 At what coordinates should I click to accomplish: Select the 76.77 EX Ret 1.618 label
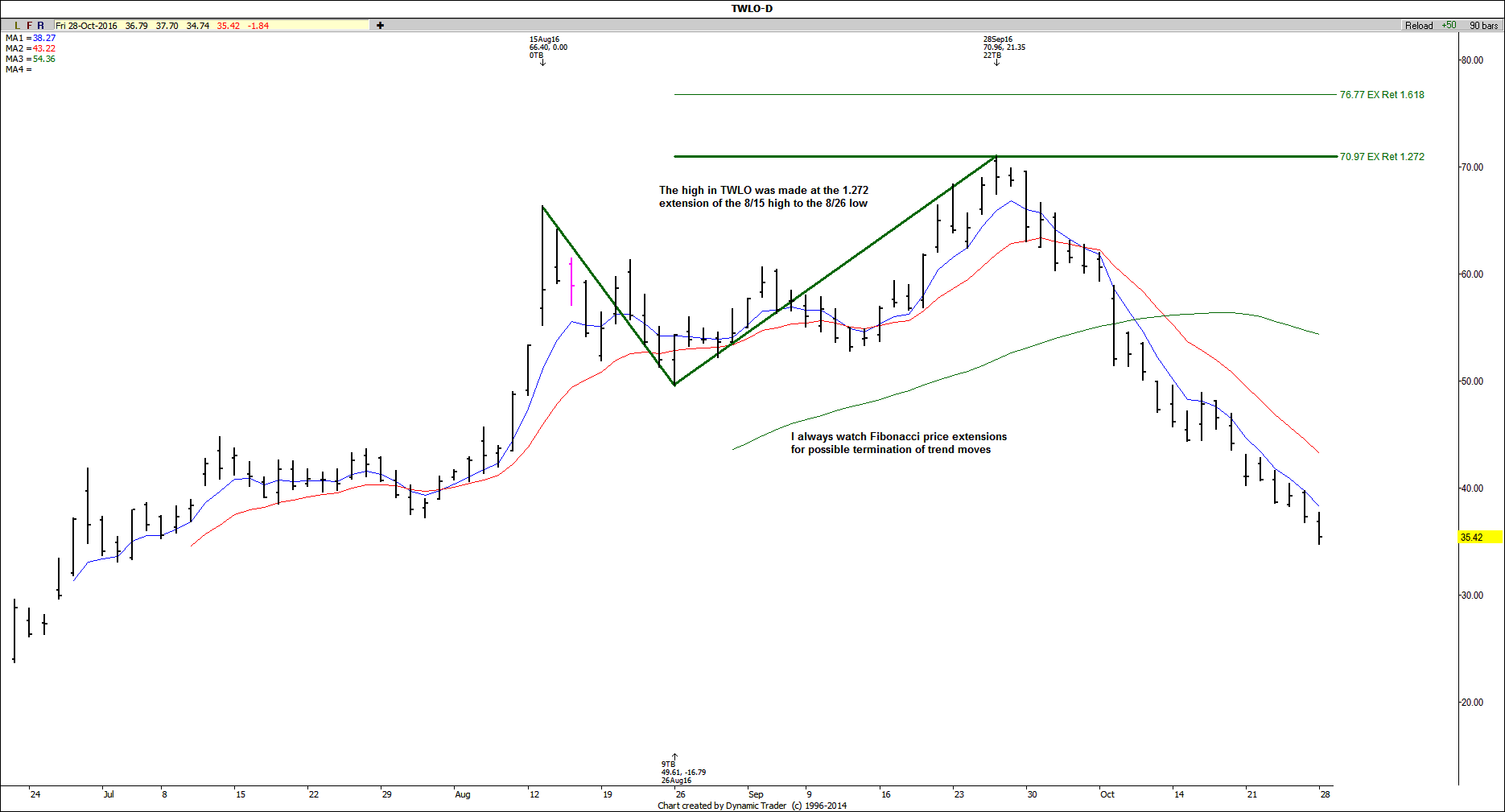click(x=1381, y=95)
